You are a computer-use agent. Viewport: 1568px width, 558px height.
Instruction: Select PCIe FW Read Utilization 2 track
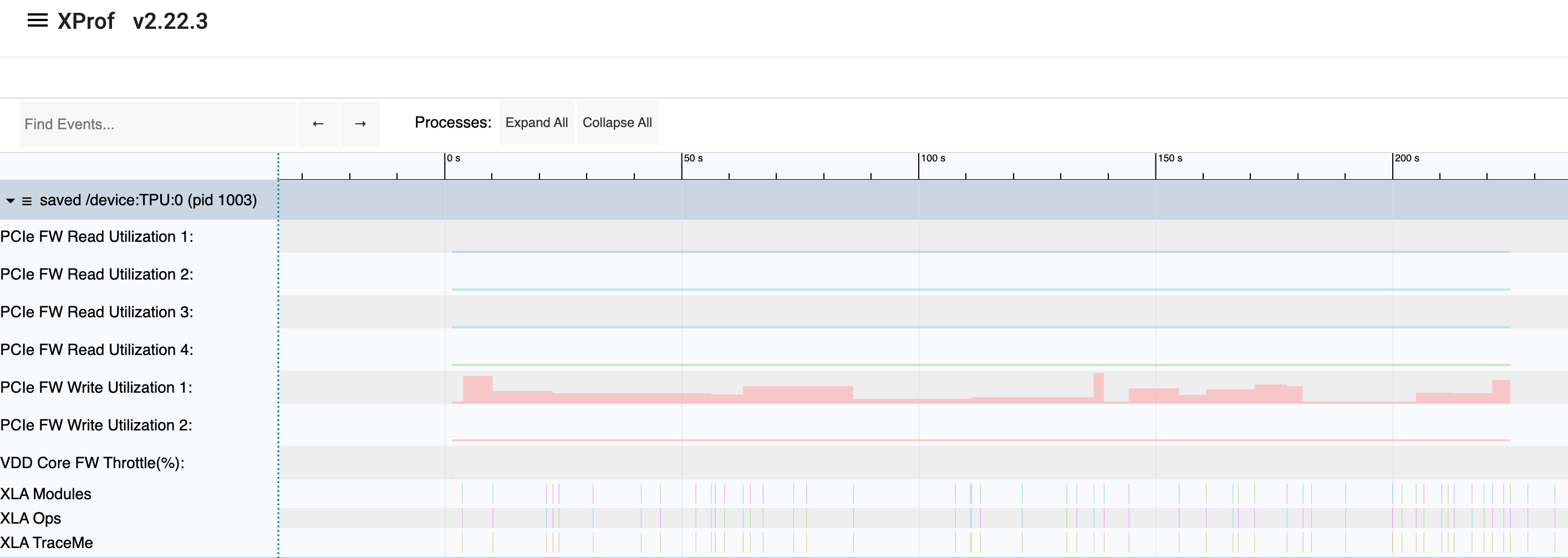coord(97,274)
